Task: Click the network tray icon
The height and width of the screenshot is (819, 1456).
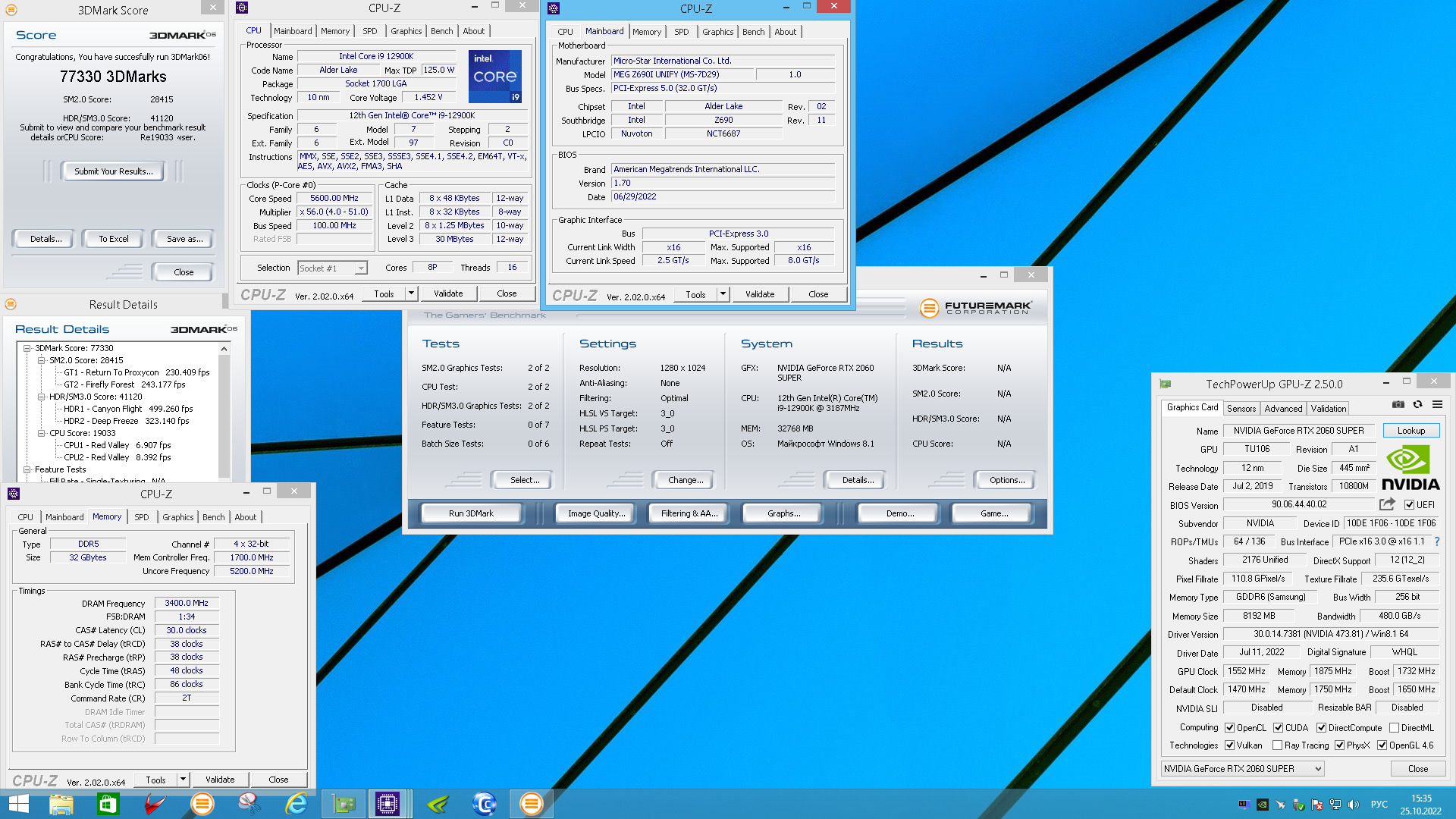Action: point(1335,805)
